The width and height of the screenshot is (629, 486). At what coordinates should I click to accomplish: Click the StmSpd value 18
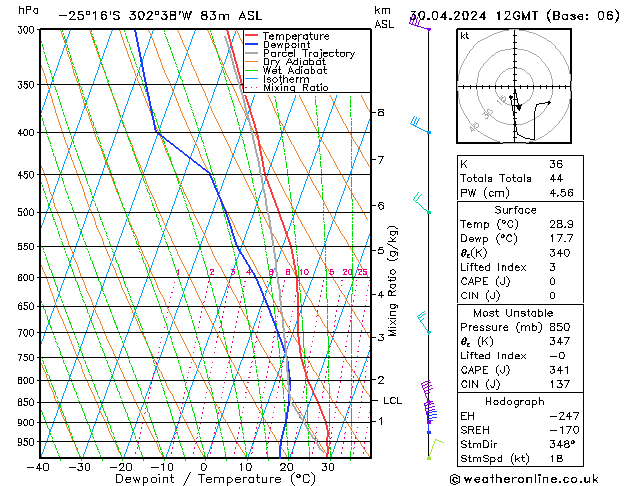(556, 458)
